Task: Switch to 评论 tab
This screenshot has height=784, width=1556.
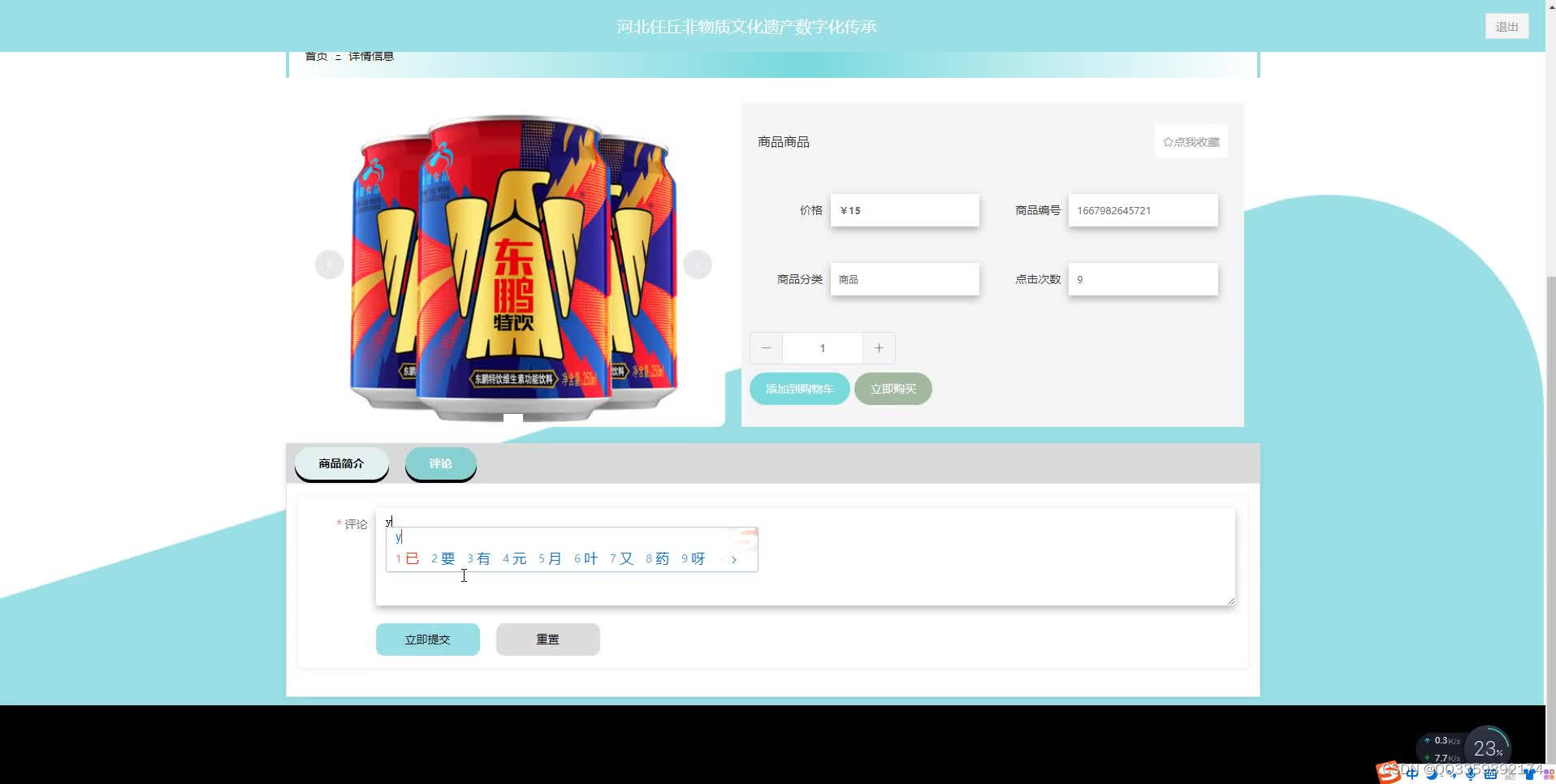Action: 441,463
